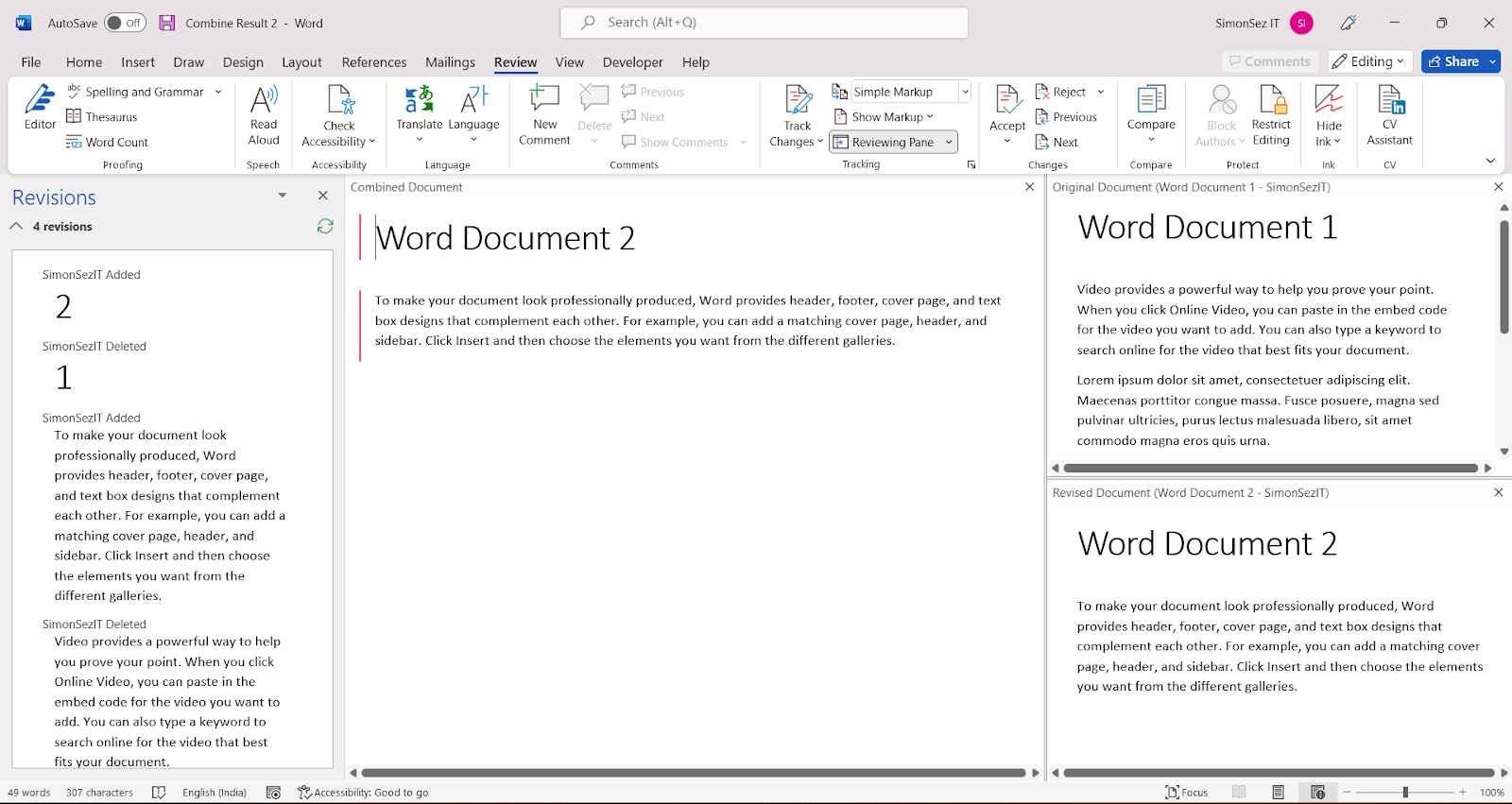The image size is (1512, 804).
Task: Open Tracking group dialog launcher
Action: (x=971, y=164)
